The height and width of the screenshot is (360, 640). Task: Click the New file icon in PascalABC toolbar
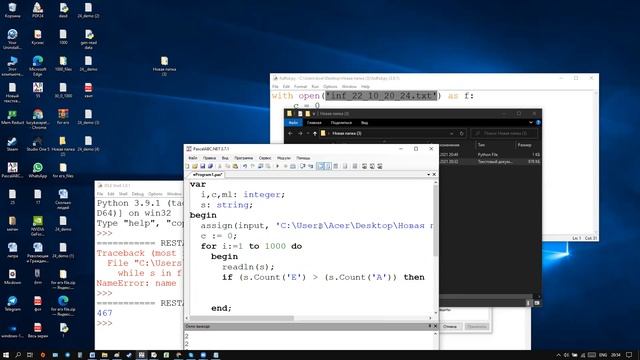click(x=187, y=166)
